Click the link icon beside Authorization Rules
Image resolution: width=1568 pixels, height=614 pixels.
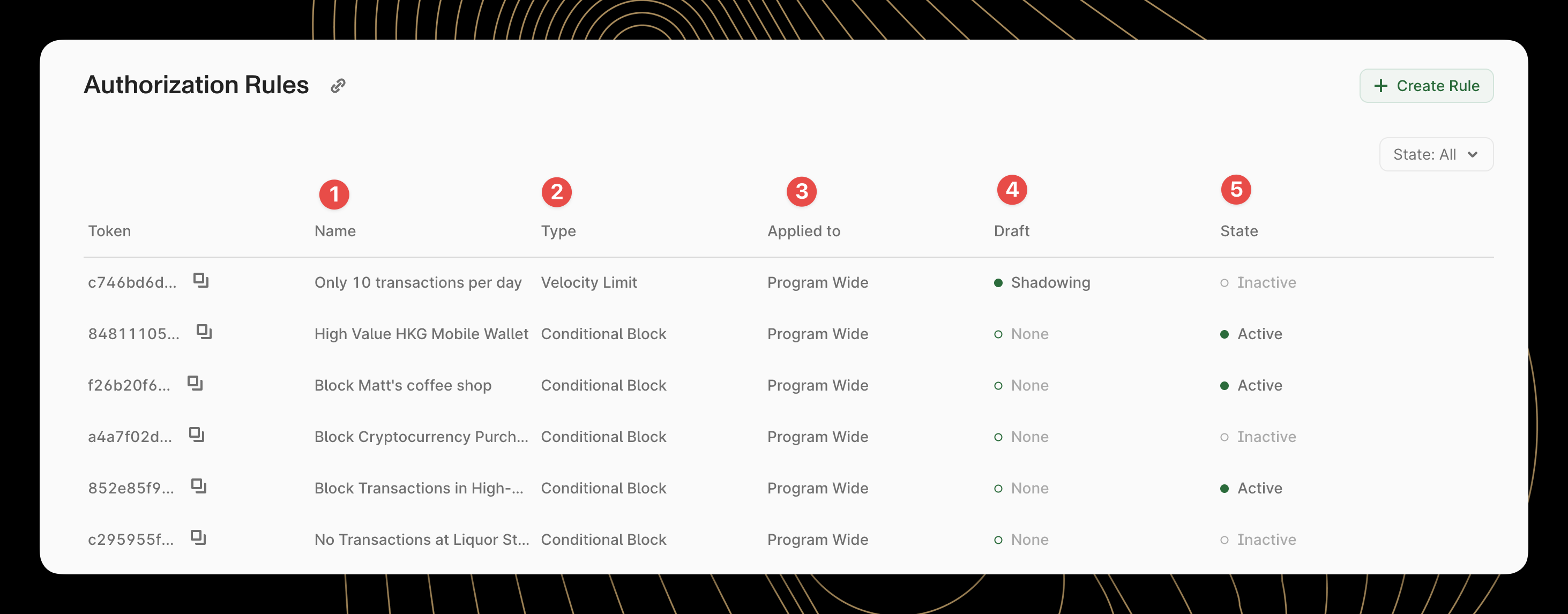coord(338,85)
